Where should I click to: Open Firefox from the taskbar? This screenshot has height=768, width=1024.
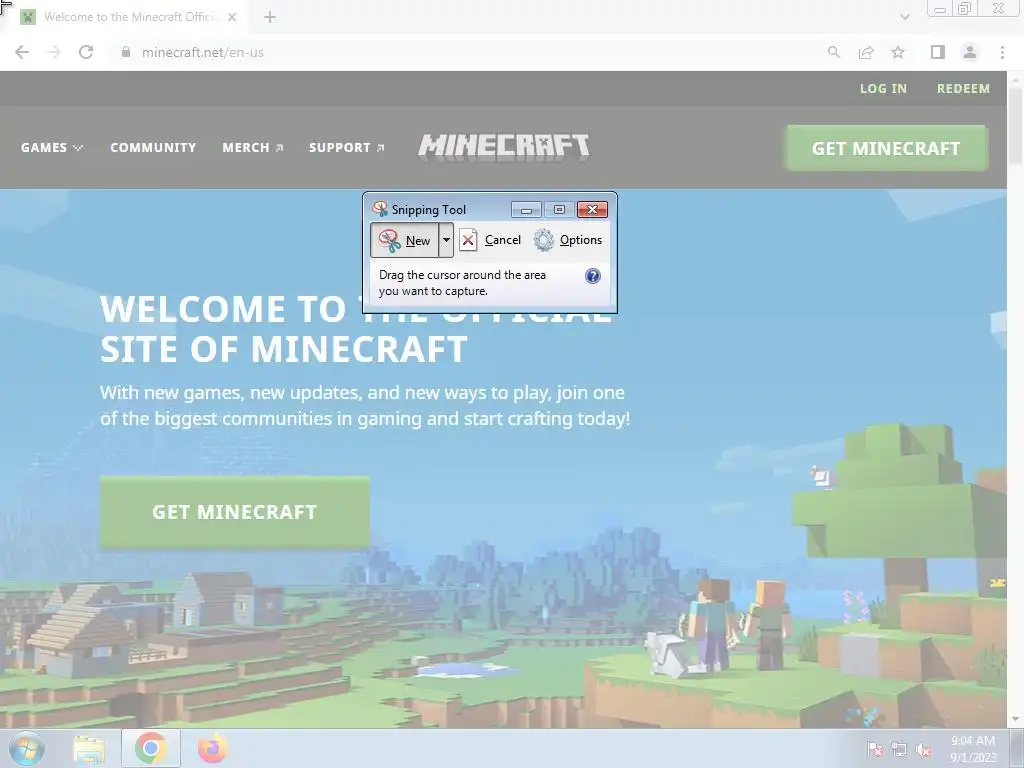click(212, 748)
